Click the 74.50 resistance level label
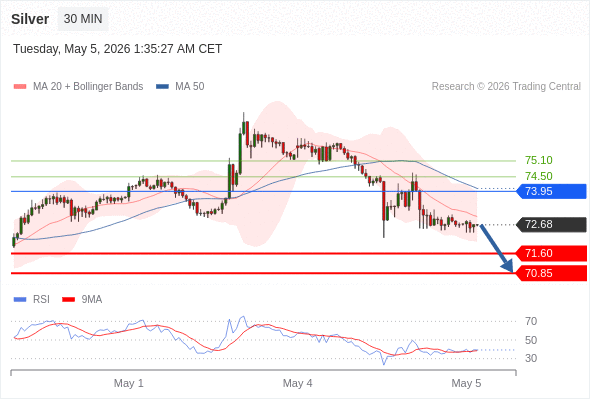590x400 pixels. click(538, 176)
